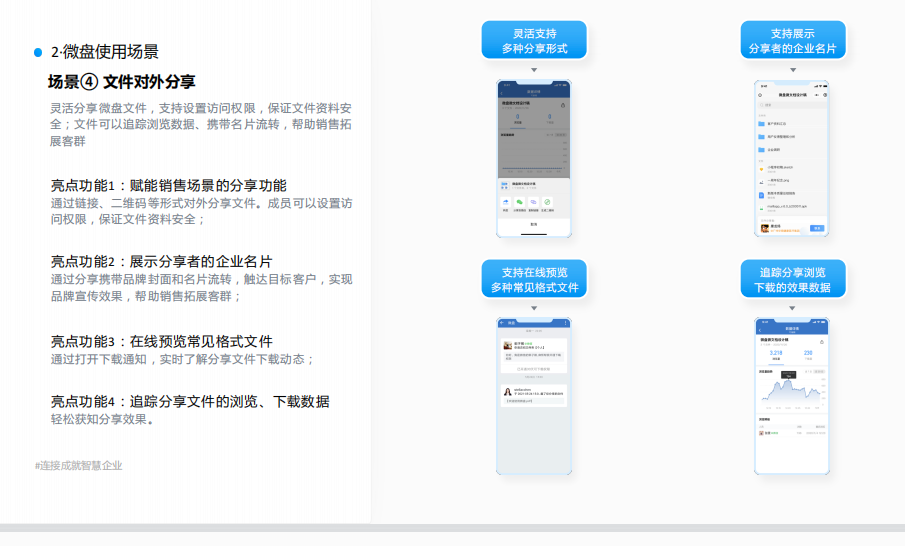Click the 灵活支持多种分享形式 blue label button
The height and width of the screenshot is (546, 905).
pos(534,41)
